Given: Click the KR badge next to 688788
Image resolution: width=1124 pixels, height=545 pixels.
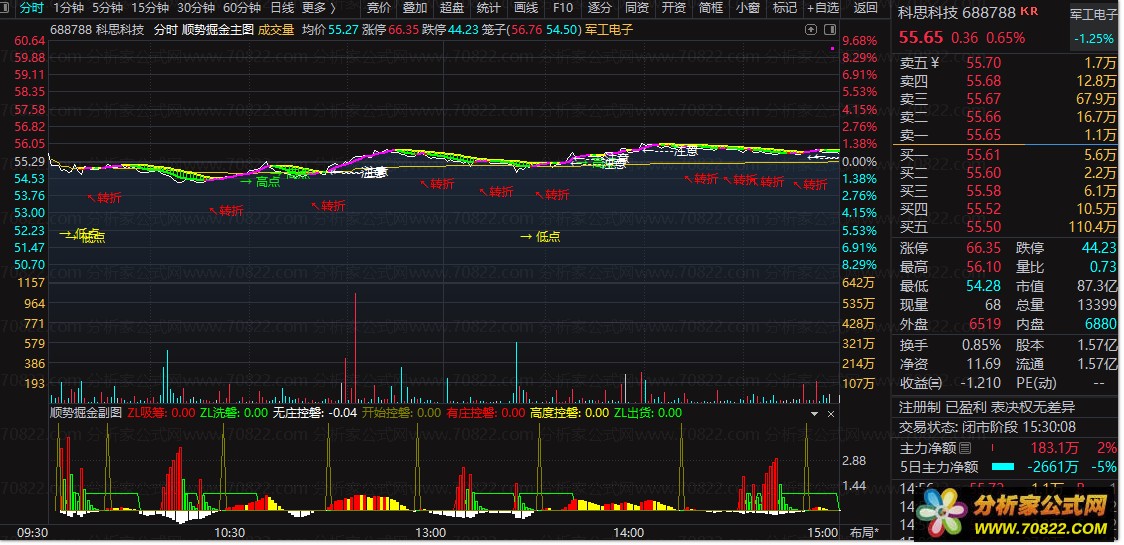Looking at the screenshot, I should point(1029,11).
